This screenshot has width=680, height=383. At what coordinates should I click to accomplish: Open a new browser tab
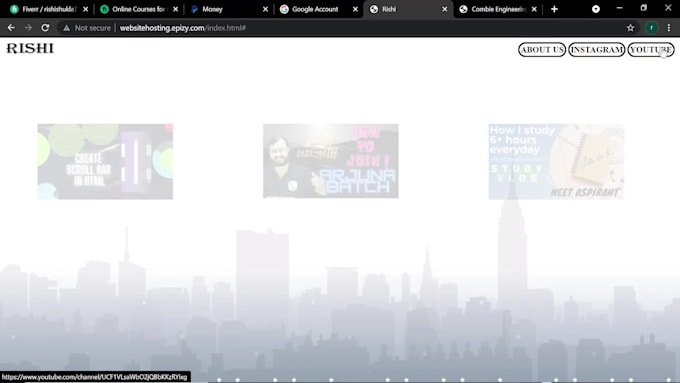[554, 9]
